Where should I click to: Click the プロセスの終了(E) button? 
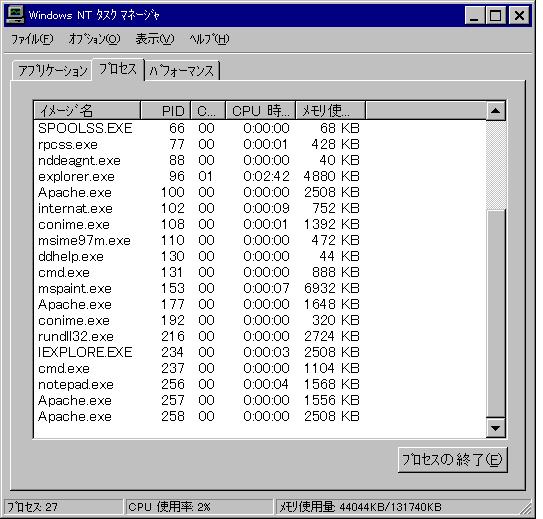[453, 459]
